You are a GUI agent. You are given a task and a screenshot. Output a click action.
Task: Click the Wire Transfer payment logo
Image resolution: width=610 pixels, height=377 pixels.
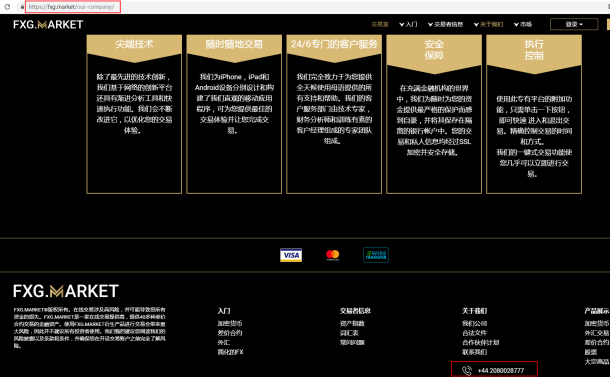pyautogui.click(x=376, y=255)
